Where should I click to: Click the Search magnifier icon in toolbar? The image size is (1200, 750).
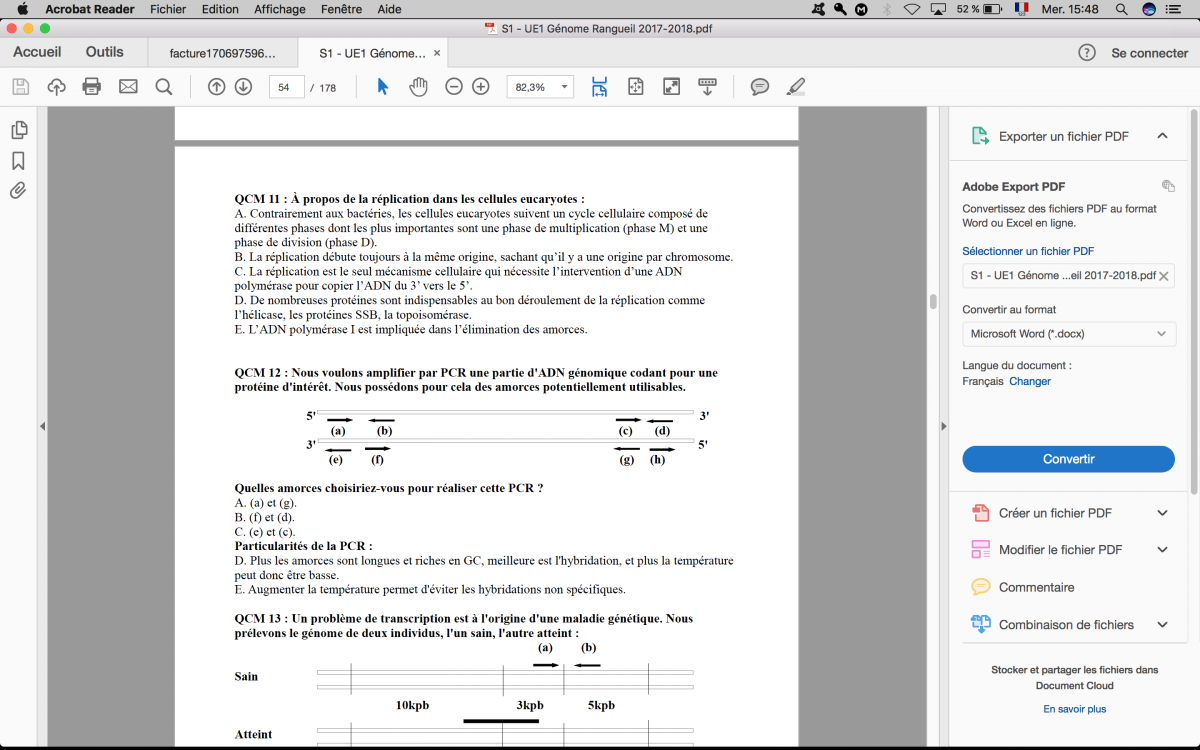point(164,87)
